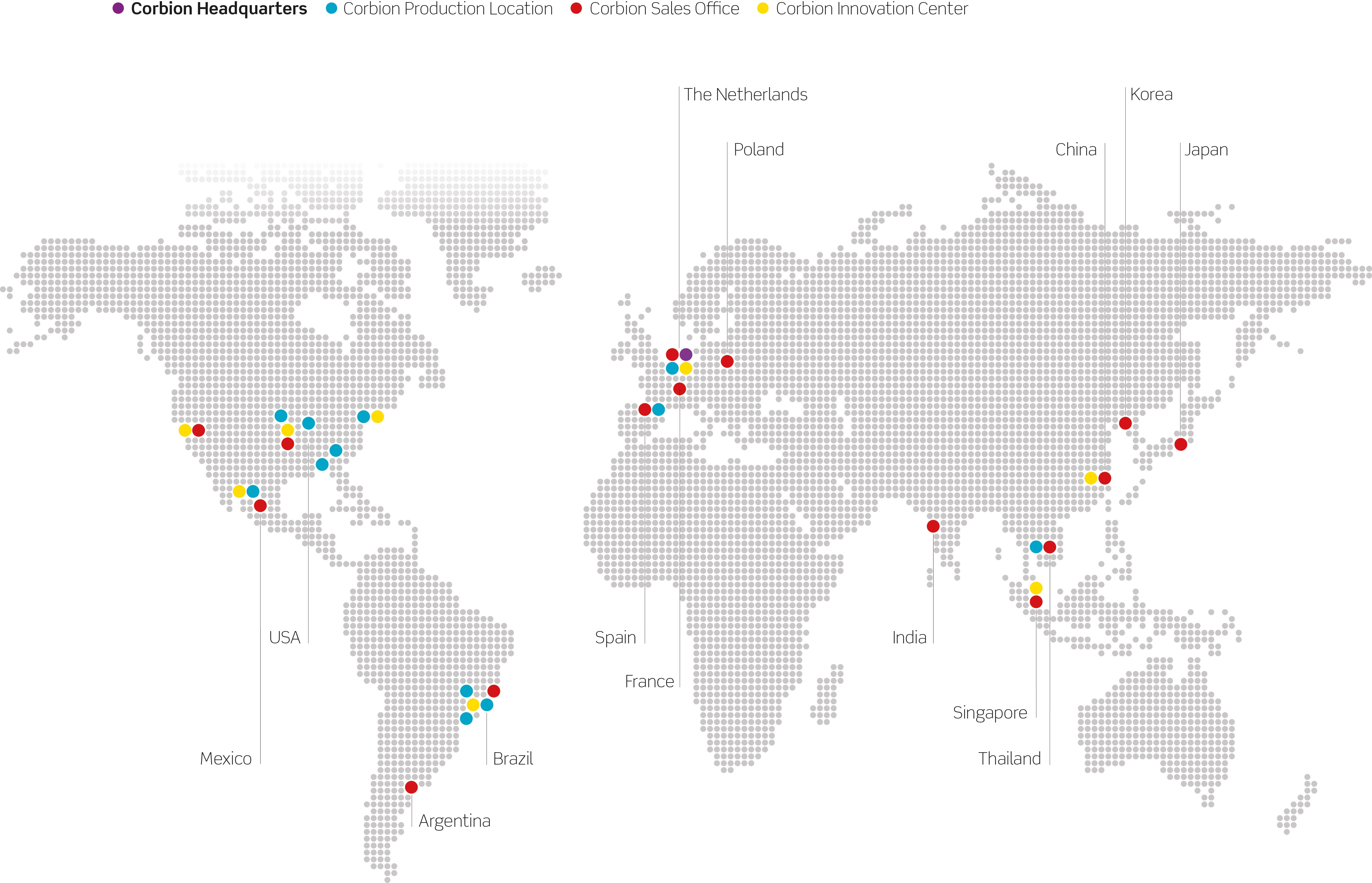
Task: Click the red sales office dot in Thailand
Action: pos(1050,547)
